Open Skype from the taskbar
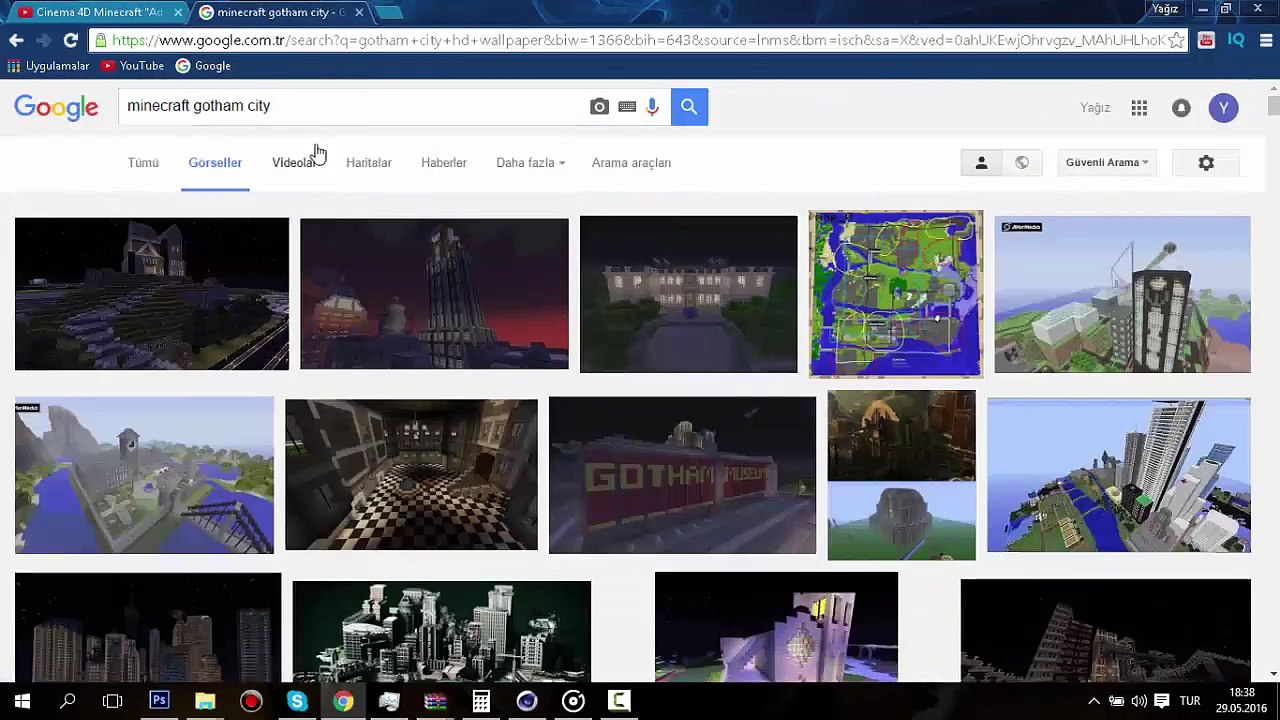The image size is (1280, 720). pyautogui.click(x=297, y=701)
